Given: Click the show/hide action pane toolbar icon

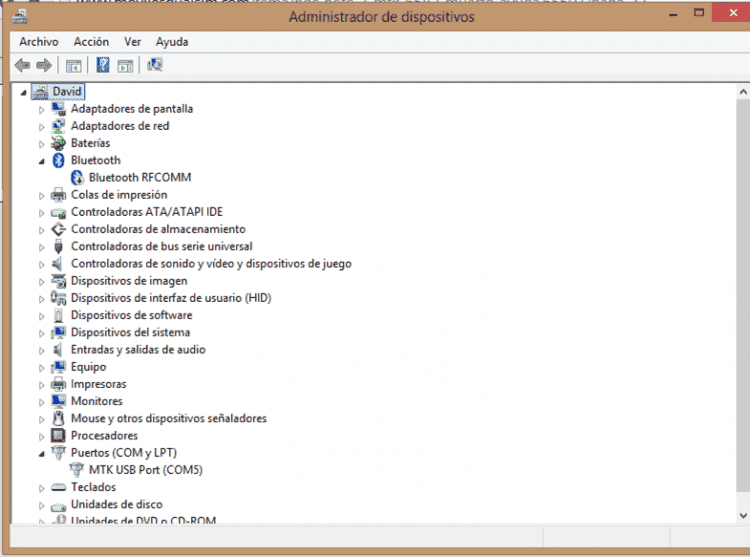Looking at the screenshot, I should pos(125,66).
